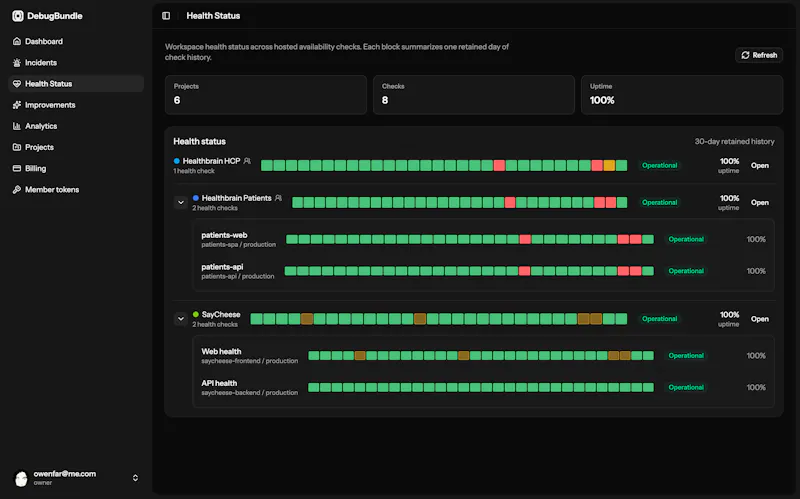
Task: Open Member tokens page
Action: pyautogui.click(x=76, y=189)
